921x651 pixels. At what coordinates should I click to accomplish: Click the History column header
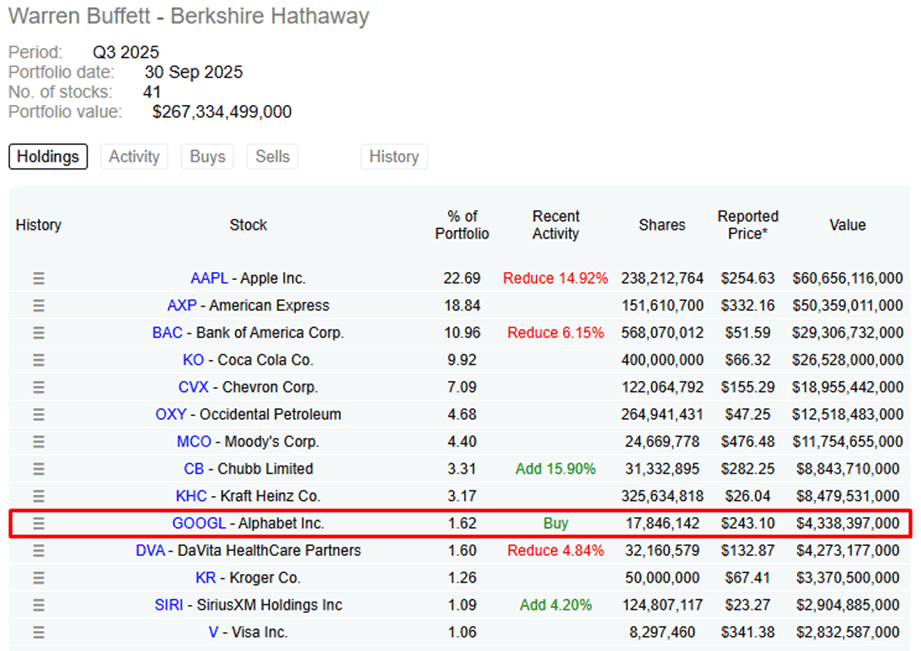pyautogui.click(x=39, y=225)
